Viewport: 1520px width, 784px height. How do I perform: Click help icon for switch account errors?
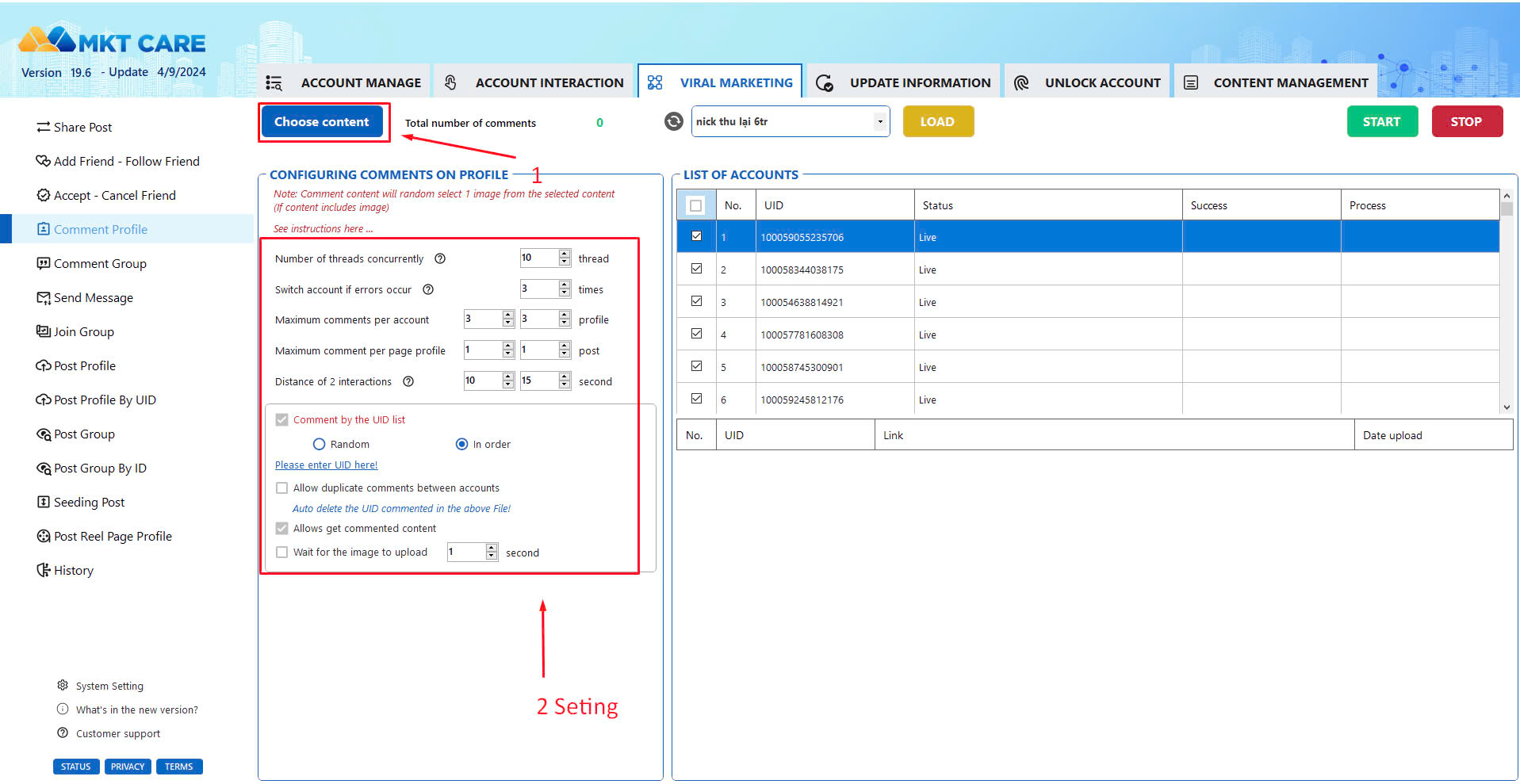pos(428,289)
